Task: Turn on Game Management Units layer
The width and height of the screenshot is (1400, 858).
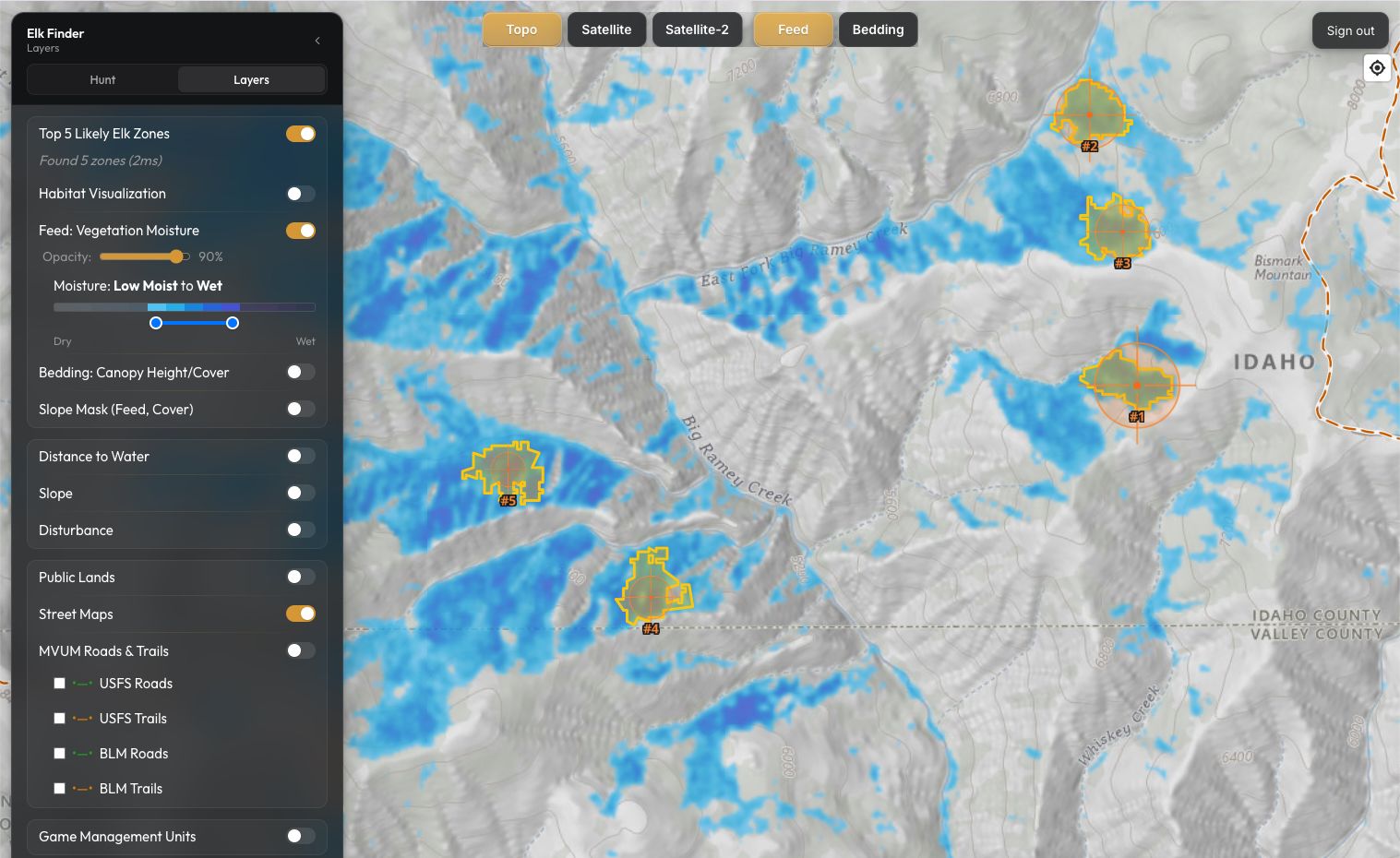Action: [x=301, y=836]
